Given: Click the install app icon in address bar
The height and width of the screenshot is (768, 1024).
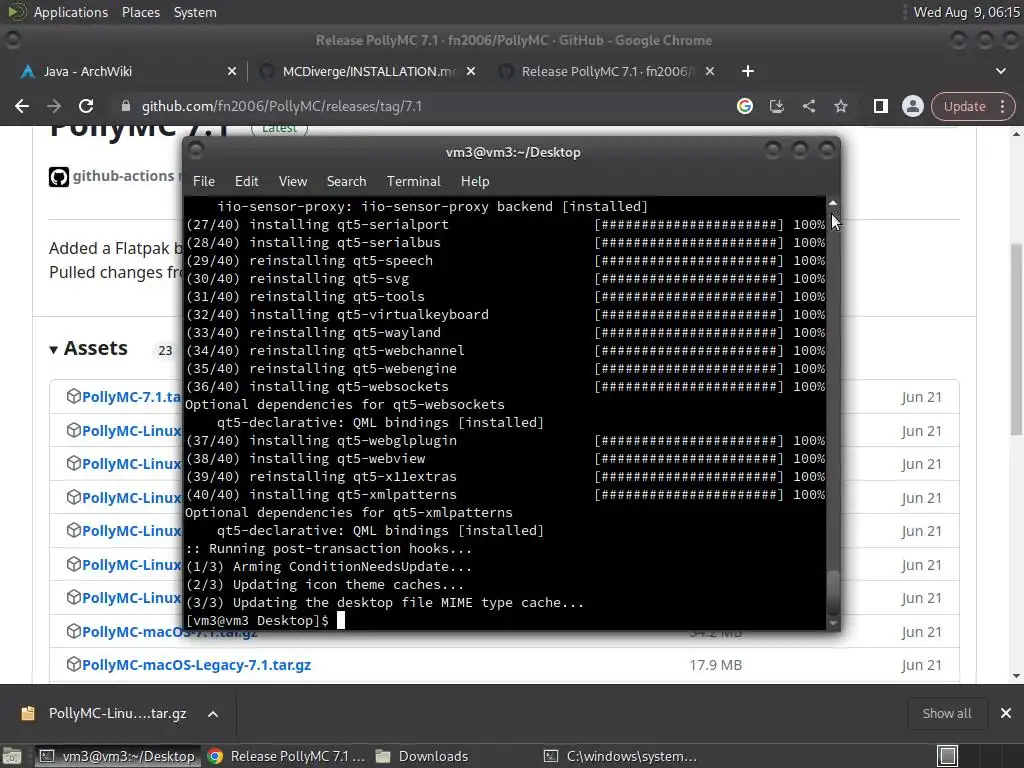Looking at the screenshot, I should [x=776, y=106].
